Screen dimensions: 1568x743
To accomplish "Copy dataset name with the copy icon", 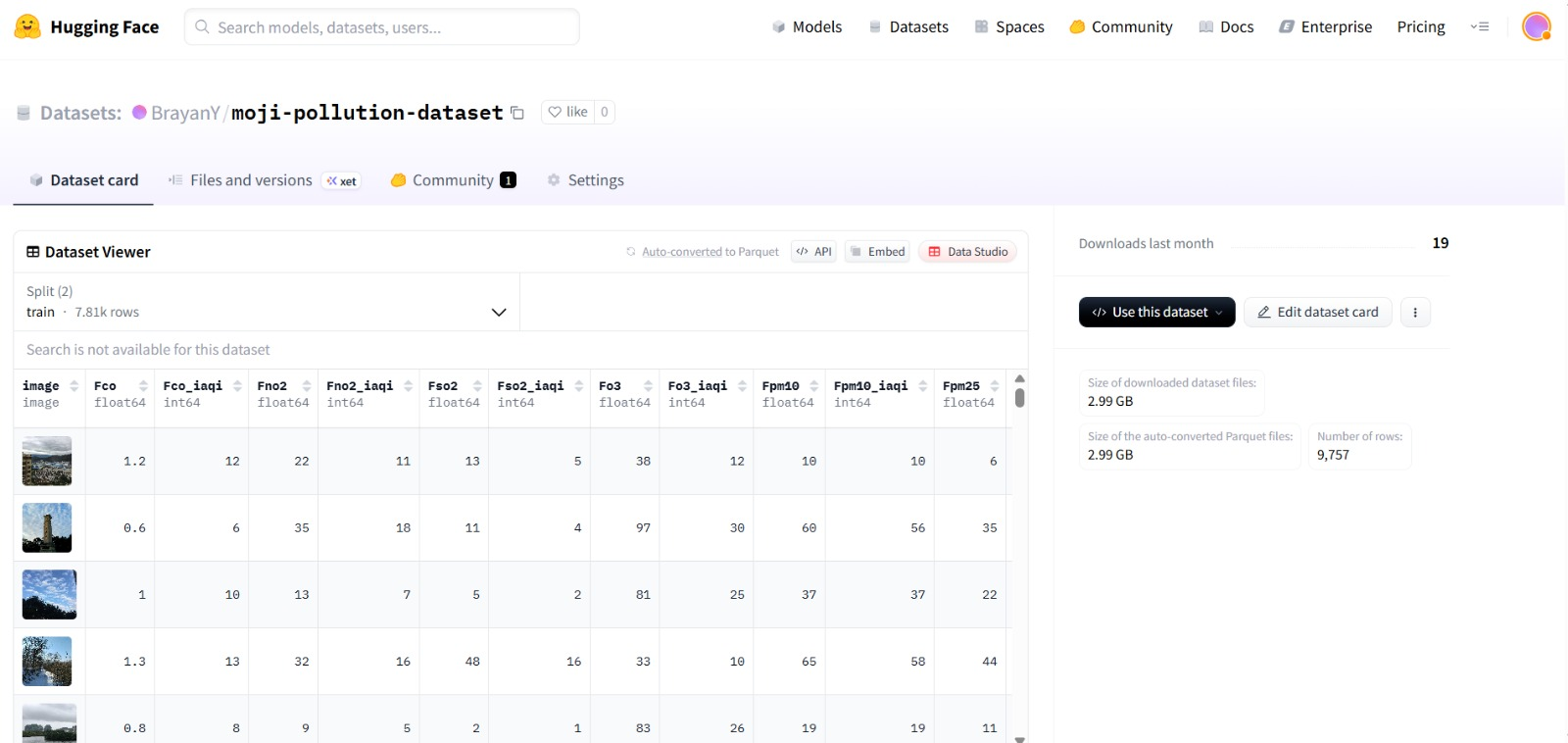I will coord(517,113).
